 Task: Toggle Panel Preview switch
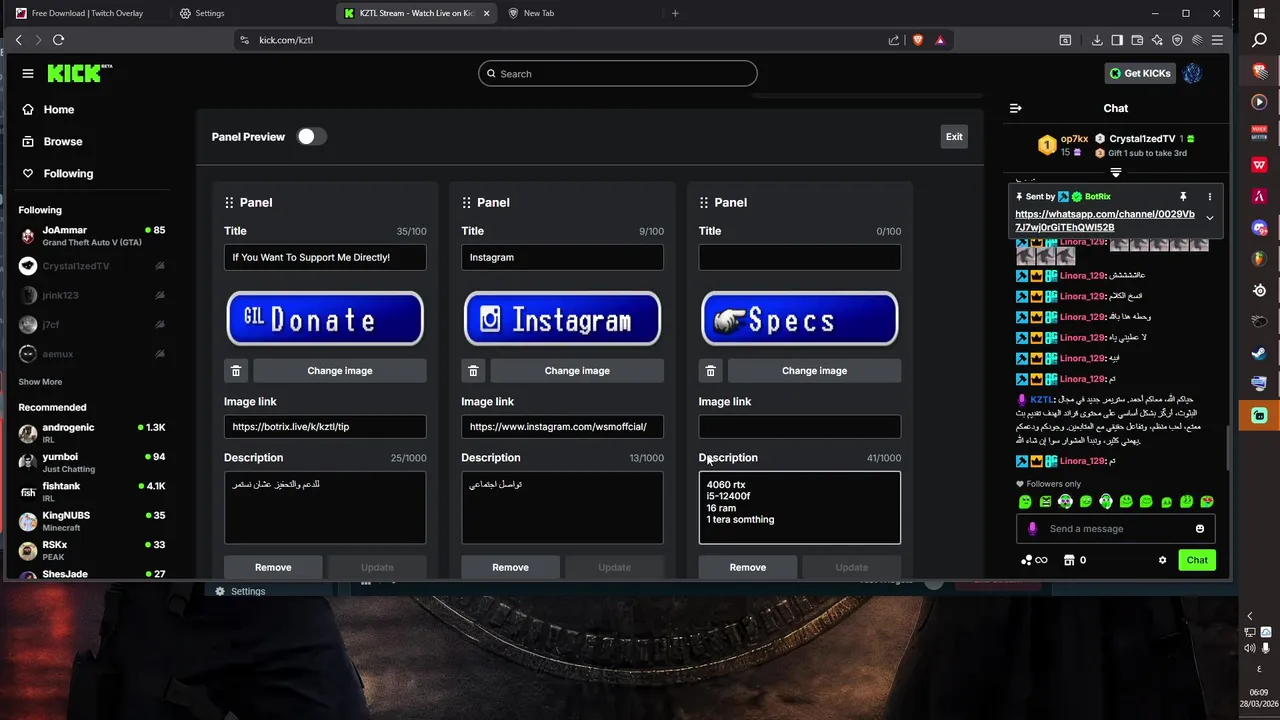click(311, 137)
